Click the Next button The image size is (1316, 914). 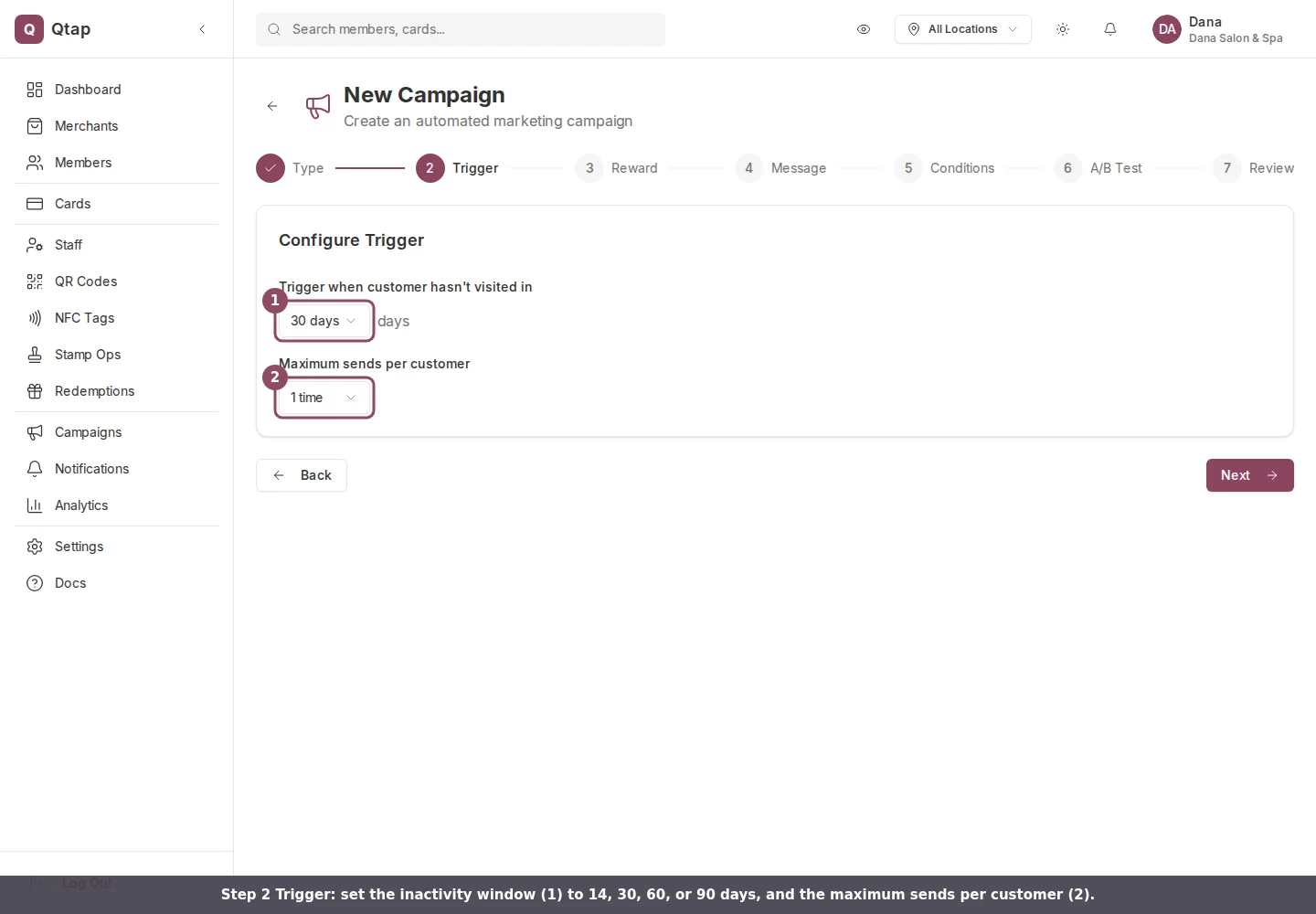(1250, 475)
